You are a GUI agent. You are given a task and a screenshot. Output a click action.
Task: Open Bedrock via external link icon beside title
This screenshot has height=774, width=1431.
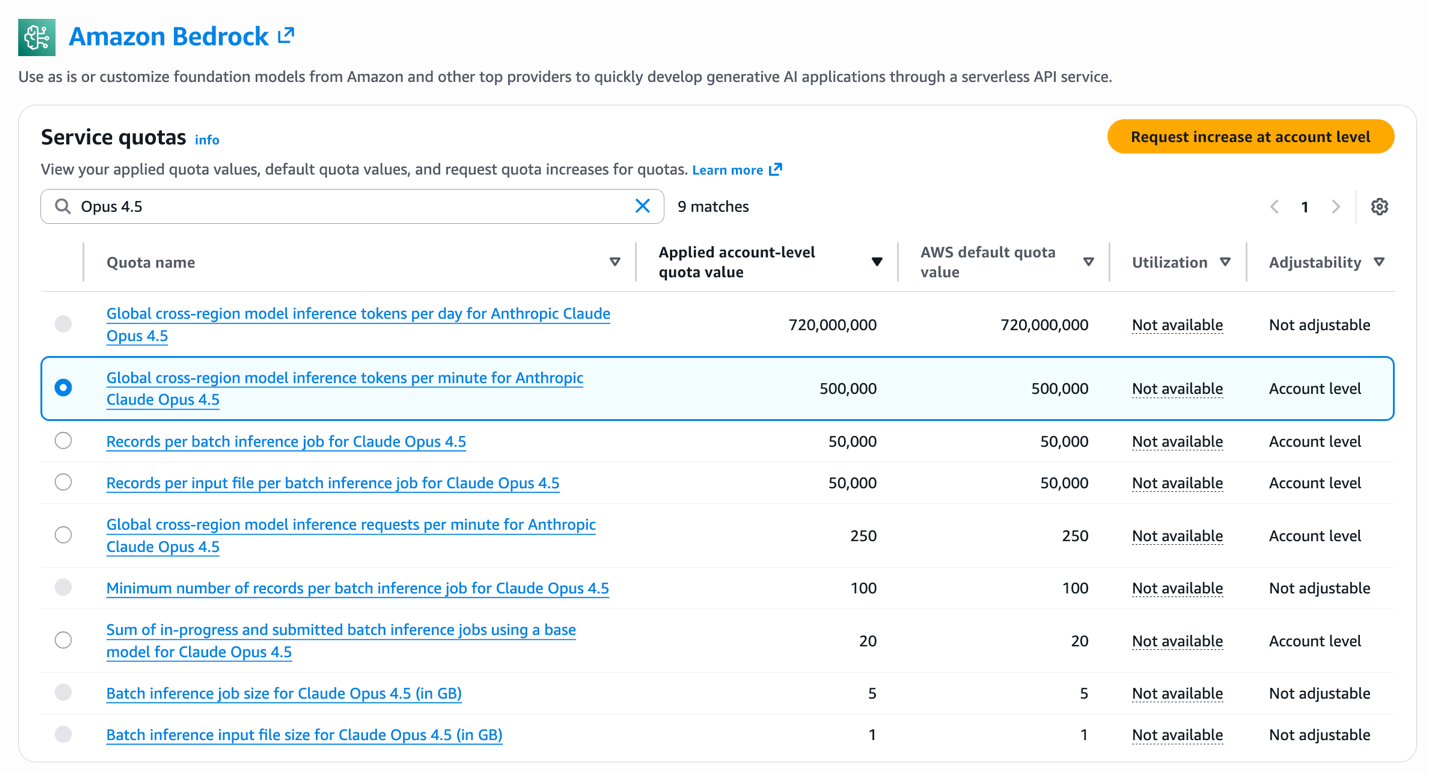coord(286,35)
